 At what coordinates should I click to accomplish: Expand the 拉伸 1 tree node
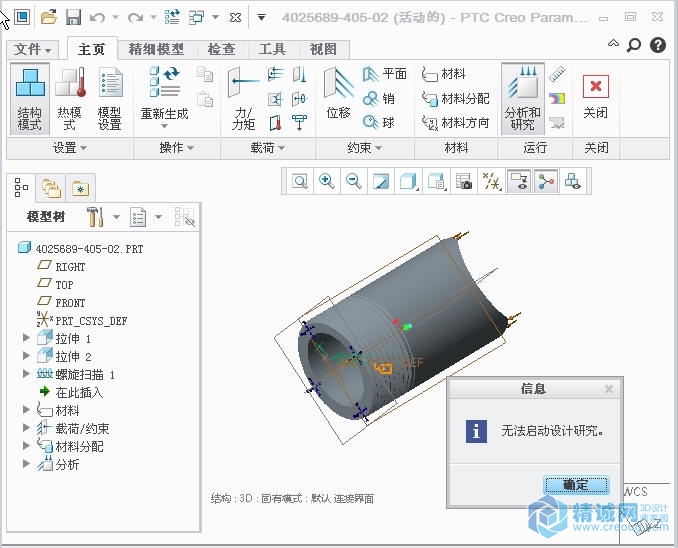point(26,338)
